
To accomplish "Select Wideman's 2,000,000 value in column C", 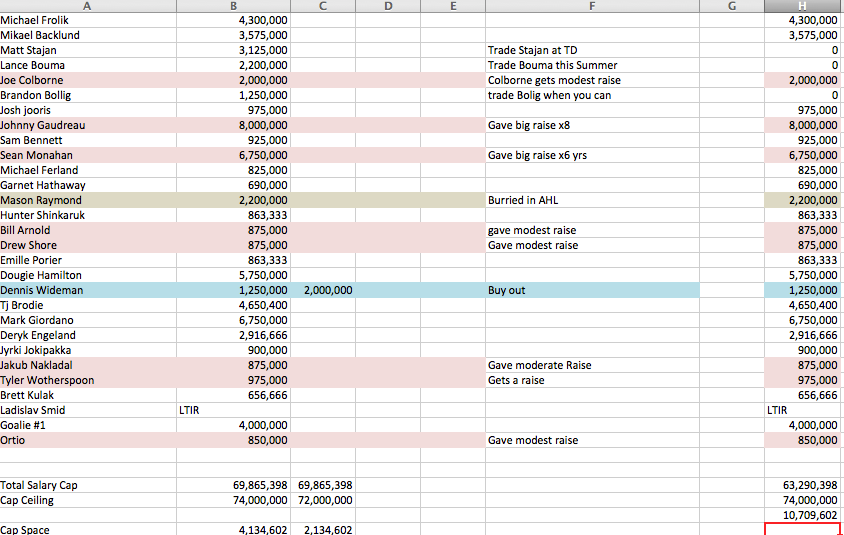I will pos(323,291).
